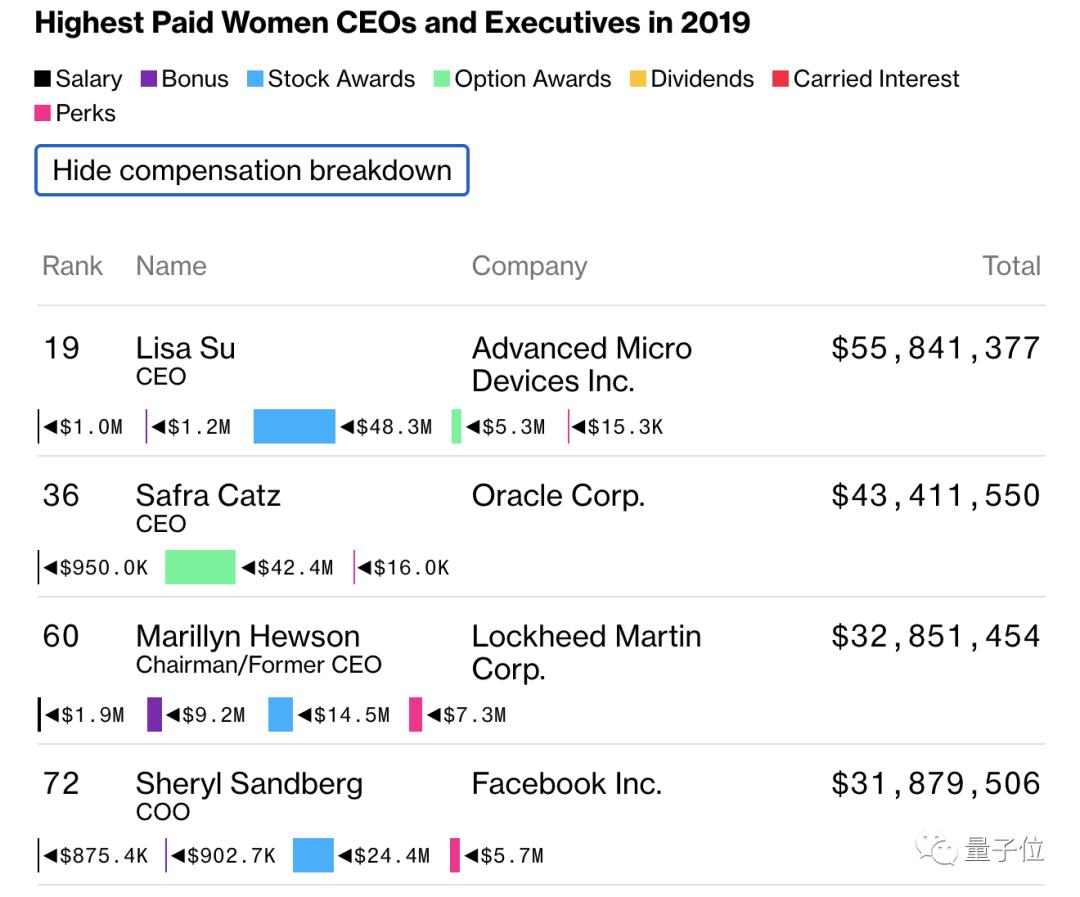Click Lisa Su's blue stock awards bar
Screen dimensions: 1080x897
(294, 426)
